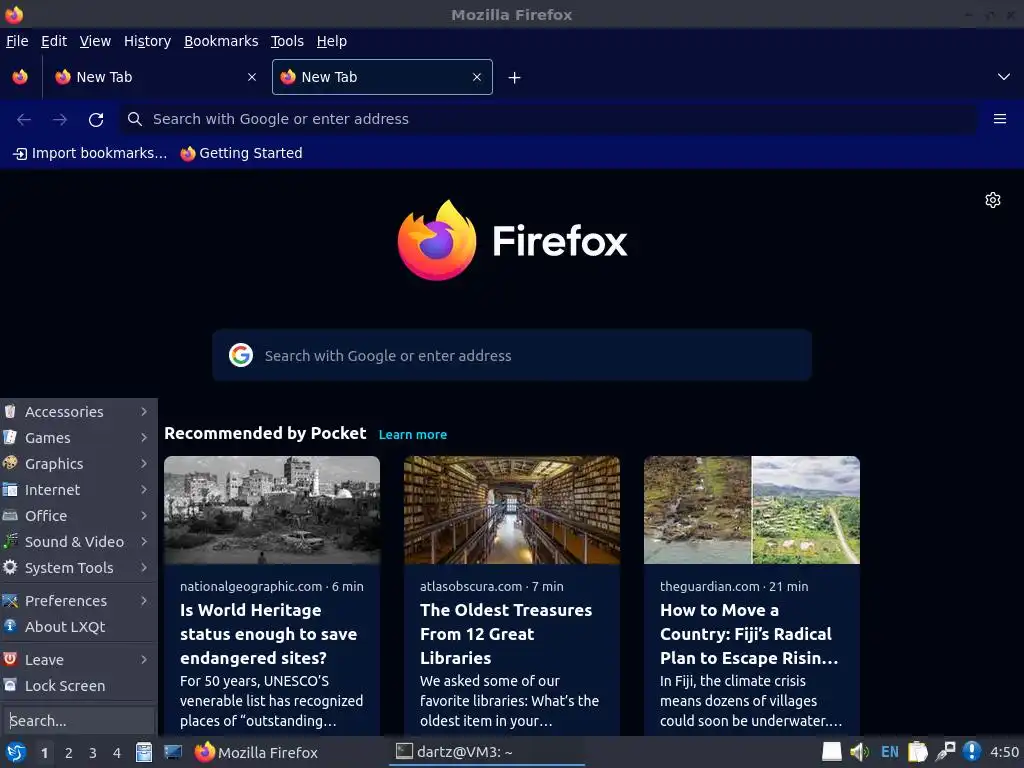This screenshot has width=1024, height=768.
Task: Open the Tools menu
Action: (x=287, y=41)
